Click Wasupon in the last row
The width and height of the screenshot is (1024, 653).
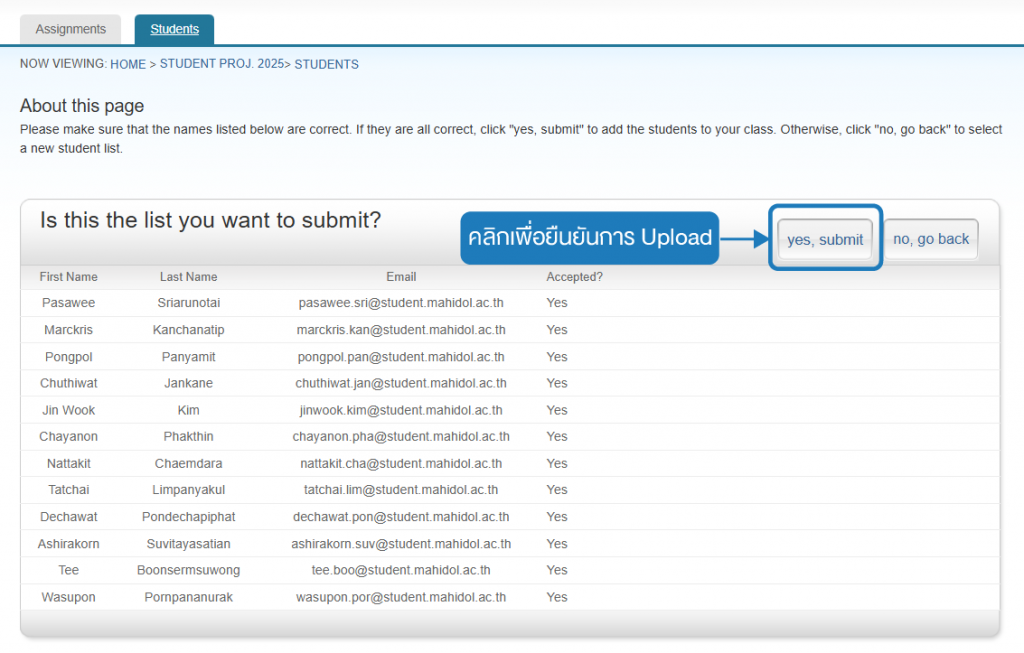69,597
